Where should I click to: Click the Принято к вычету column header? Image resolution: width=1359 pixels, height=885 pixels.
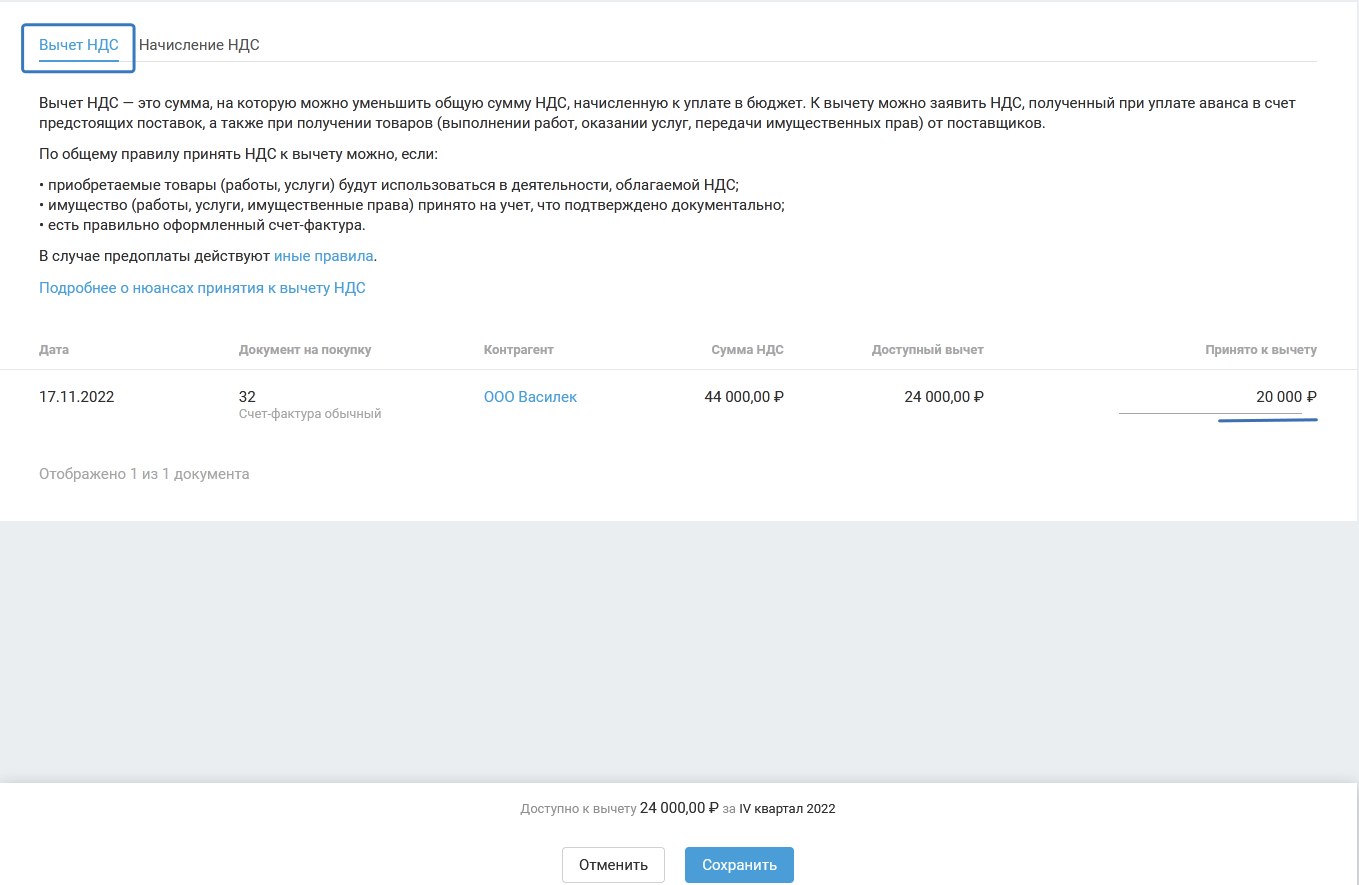[1260, 350]
